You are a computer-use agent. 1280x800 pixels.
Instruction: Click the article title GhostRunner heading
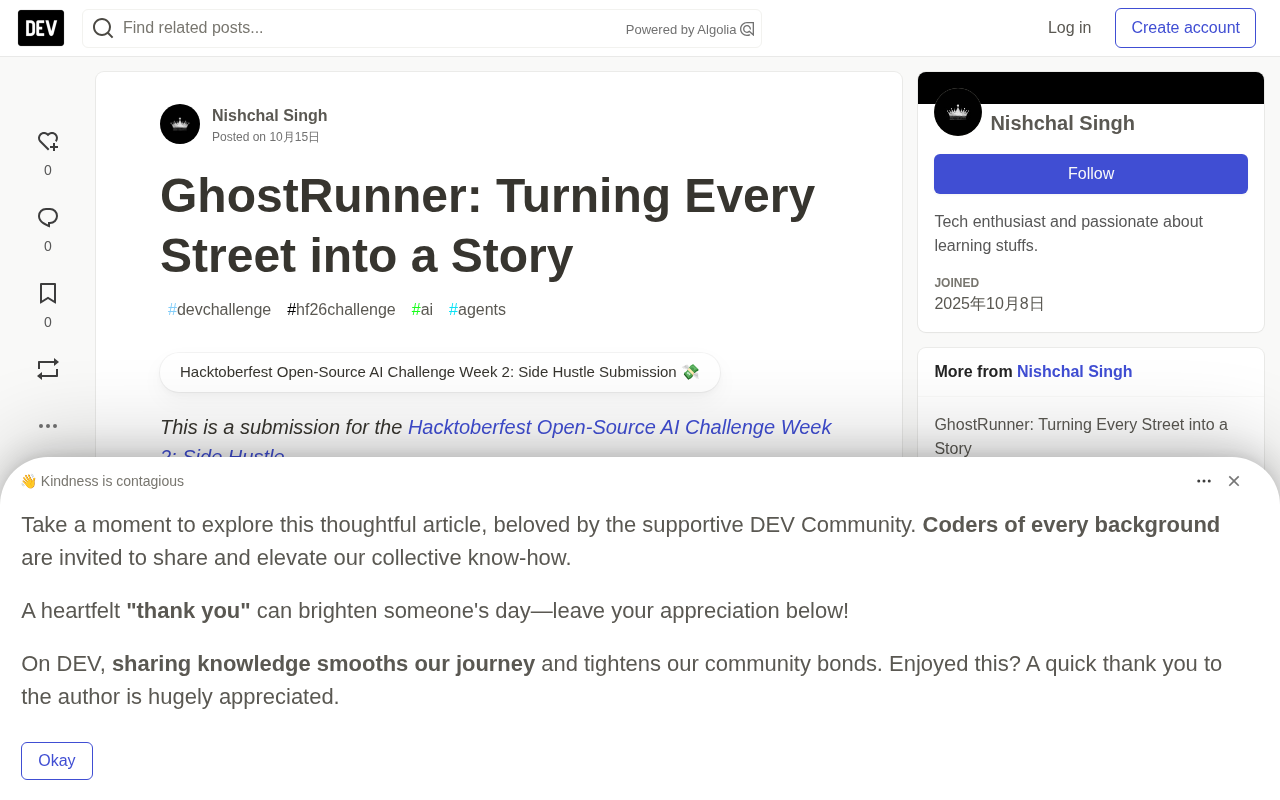point(487,225)
